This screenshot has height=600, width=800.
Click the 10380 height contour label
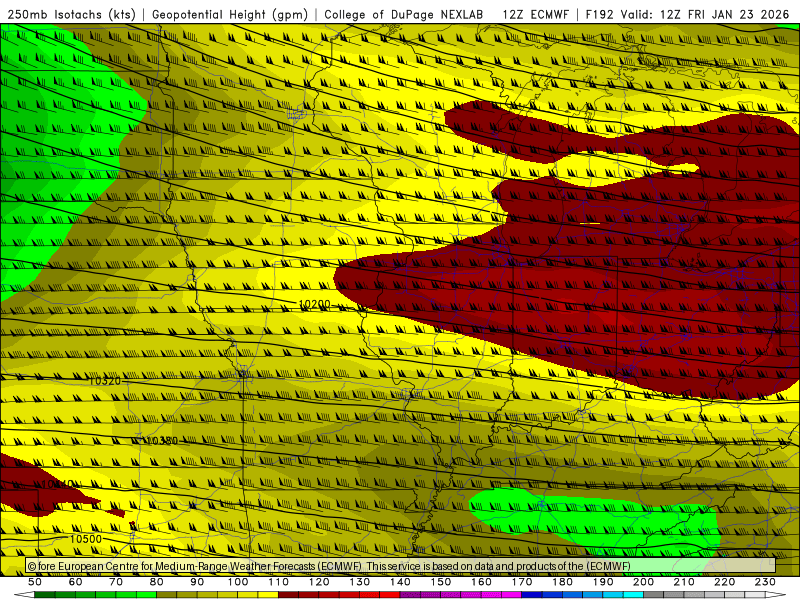[x=162, y=440]
